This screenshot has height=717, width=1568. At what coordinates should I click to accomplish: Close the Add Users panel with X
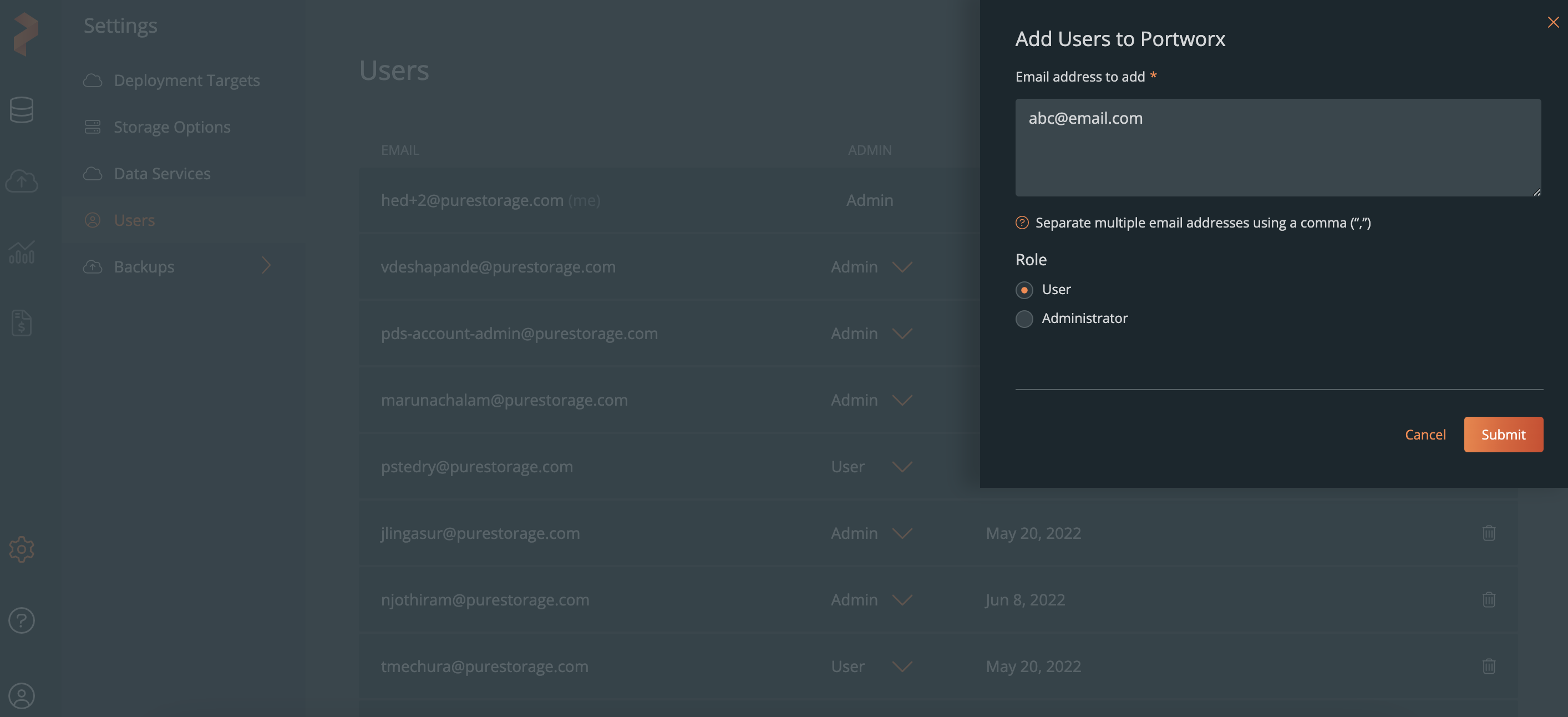pyautogui.click(x=1554, y=23)
